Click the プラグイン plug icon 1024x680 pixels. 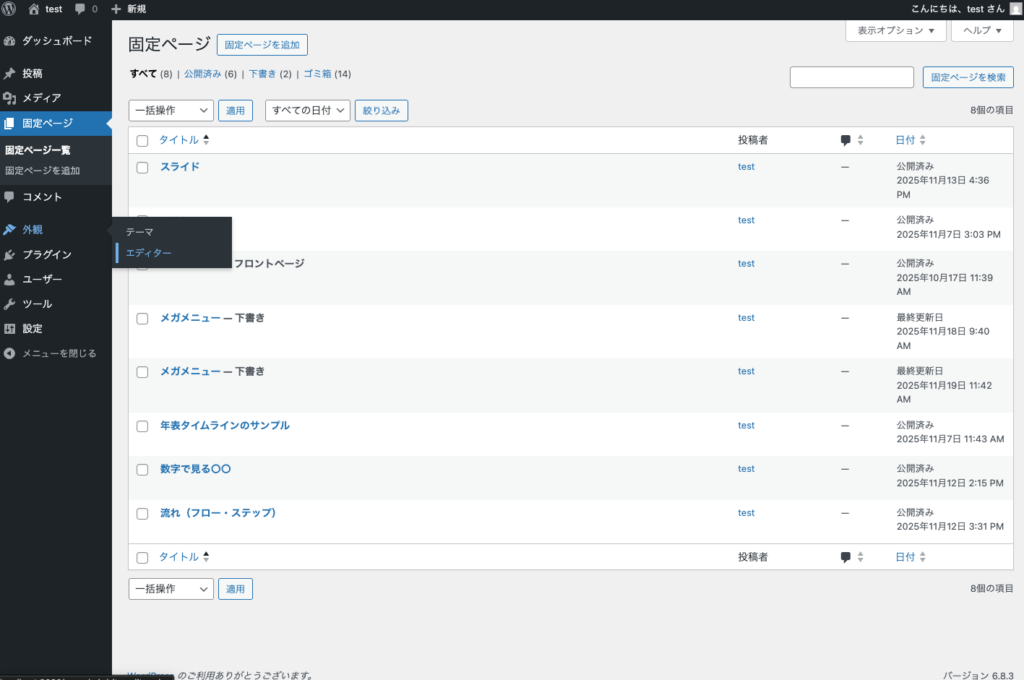coord(10,255)
